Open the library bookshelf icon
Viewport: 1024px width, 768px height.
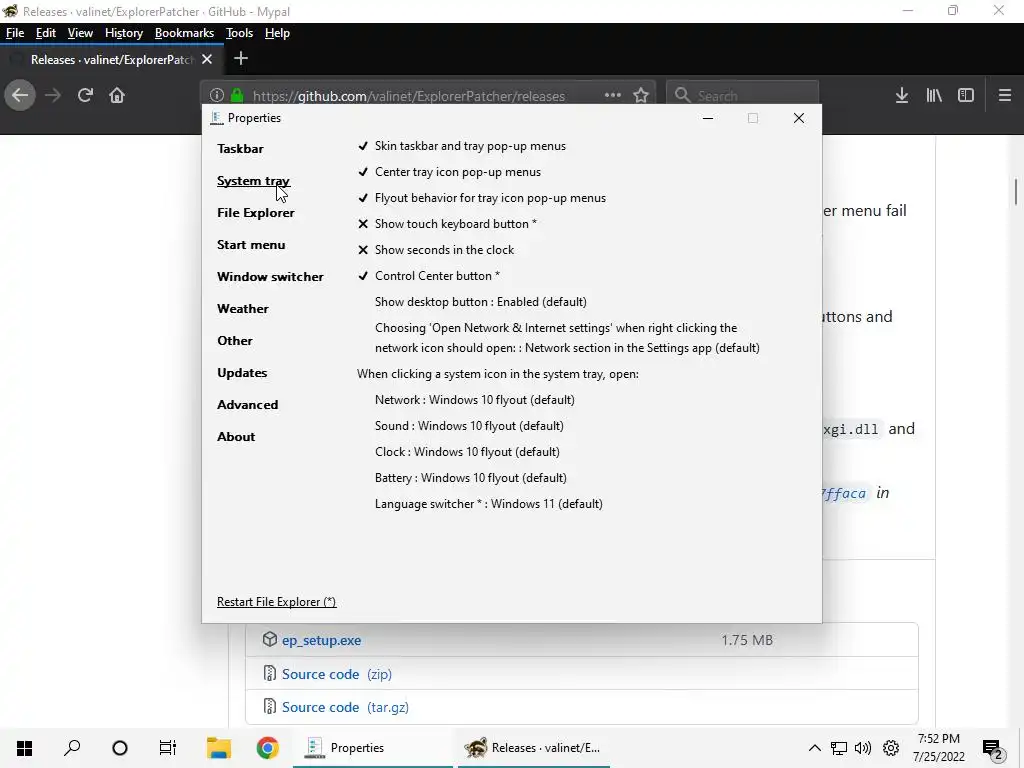click(934, 96)
